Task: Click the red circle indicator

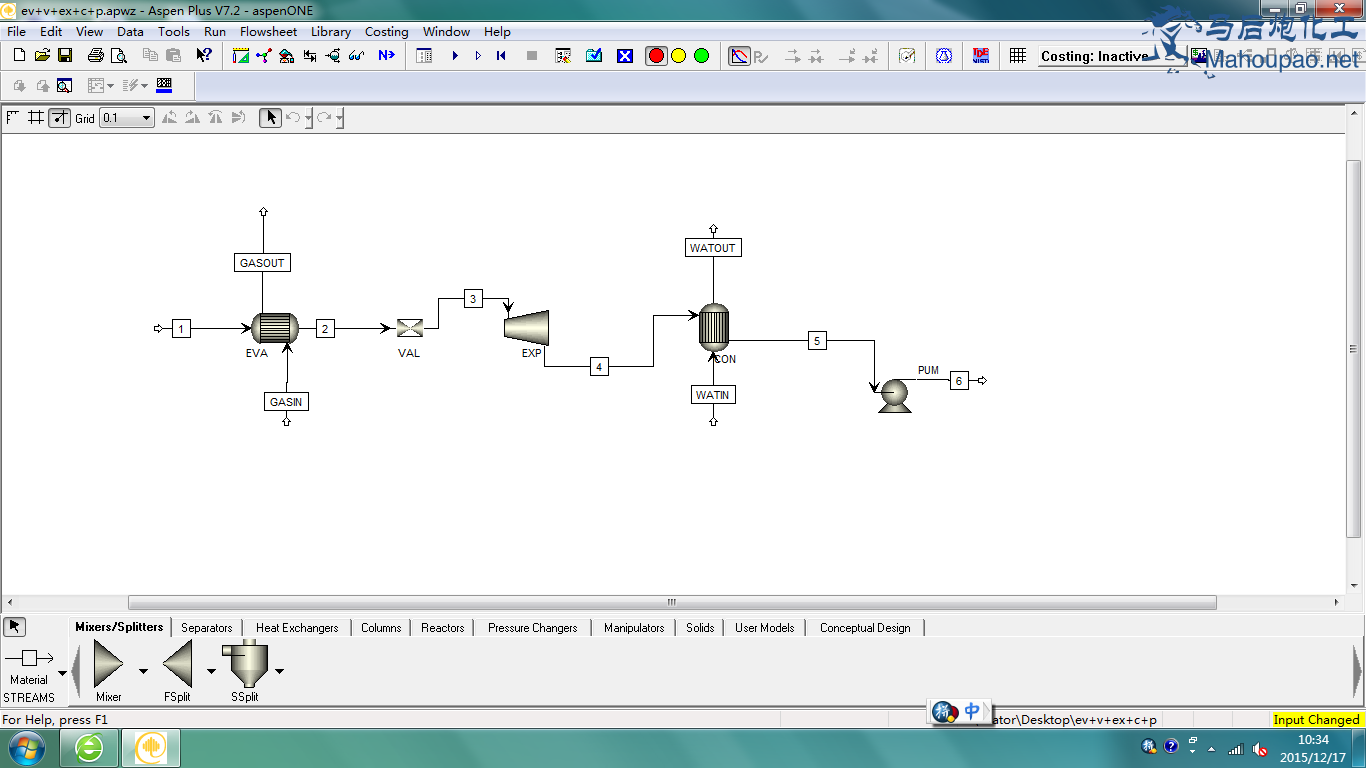Action: 656,56
